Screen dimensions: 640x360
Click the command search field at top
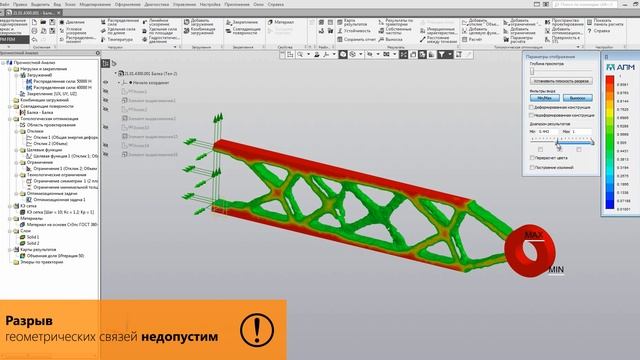tap(584, 4)
